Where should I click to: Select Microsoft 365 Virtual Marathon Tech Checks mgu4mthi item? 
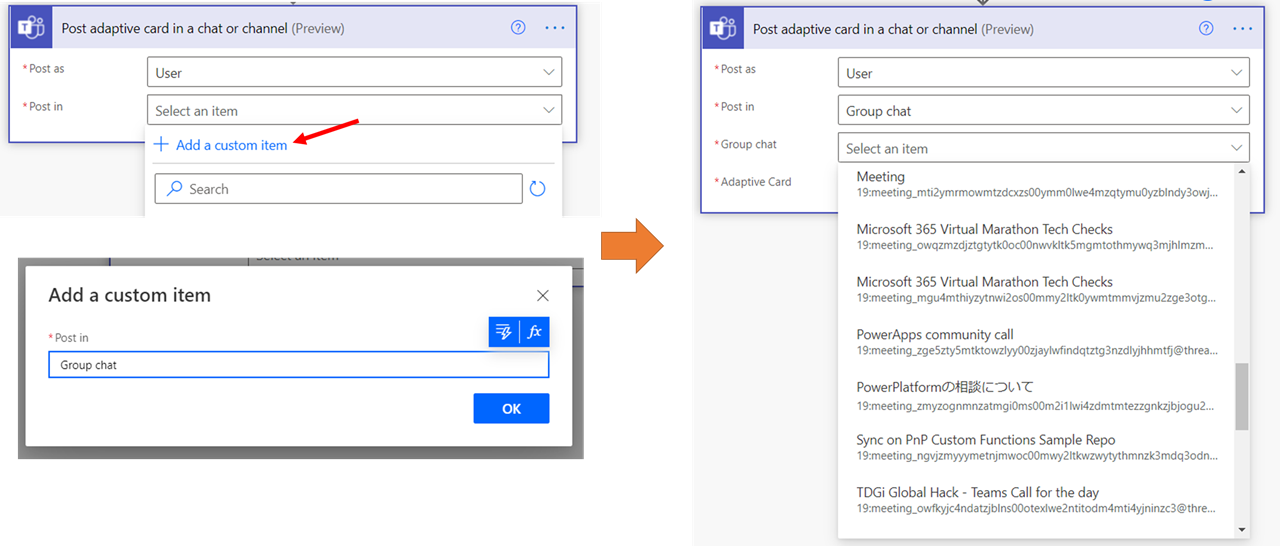click(1036, 289)
